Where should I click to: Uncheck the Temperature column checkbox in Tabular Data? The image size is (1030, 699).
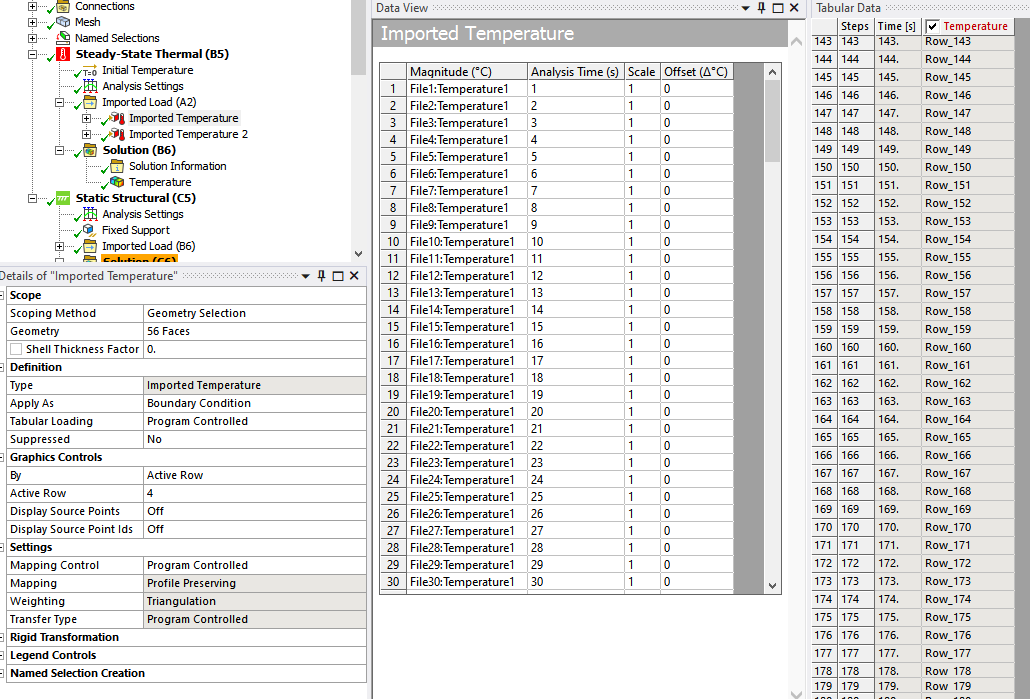click(x=933, y=26)
